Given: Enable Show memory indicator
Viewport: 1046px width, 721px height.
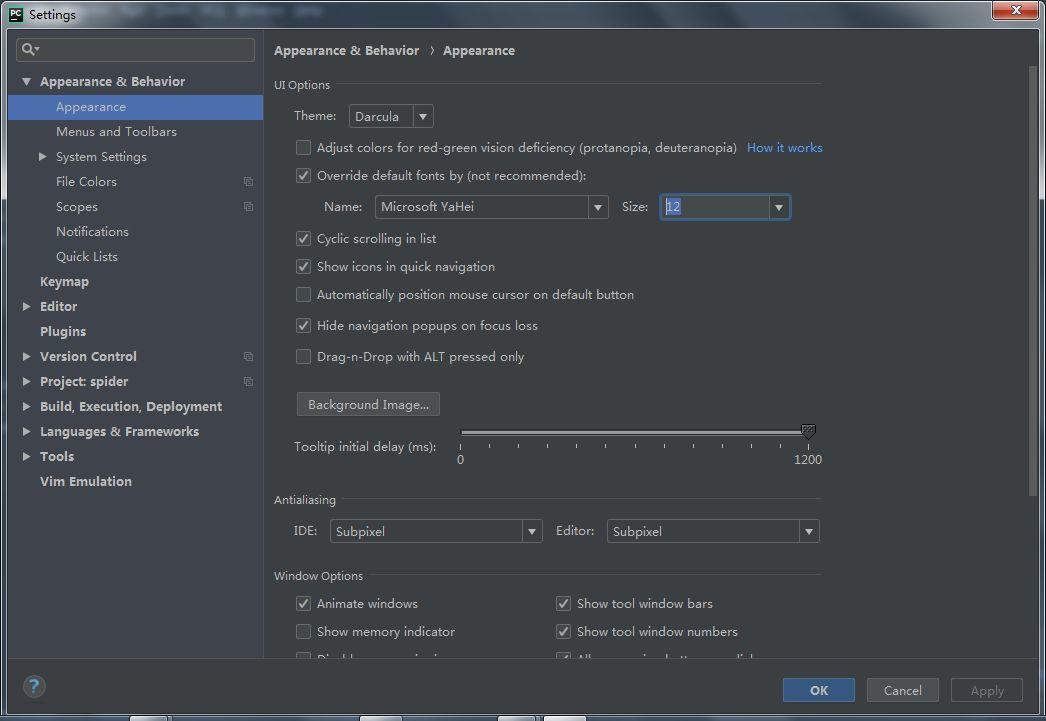Looking at the screenshot, I should [304, 632].
